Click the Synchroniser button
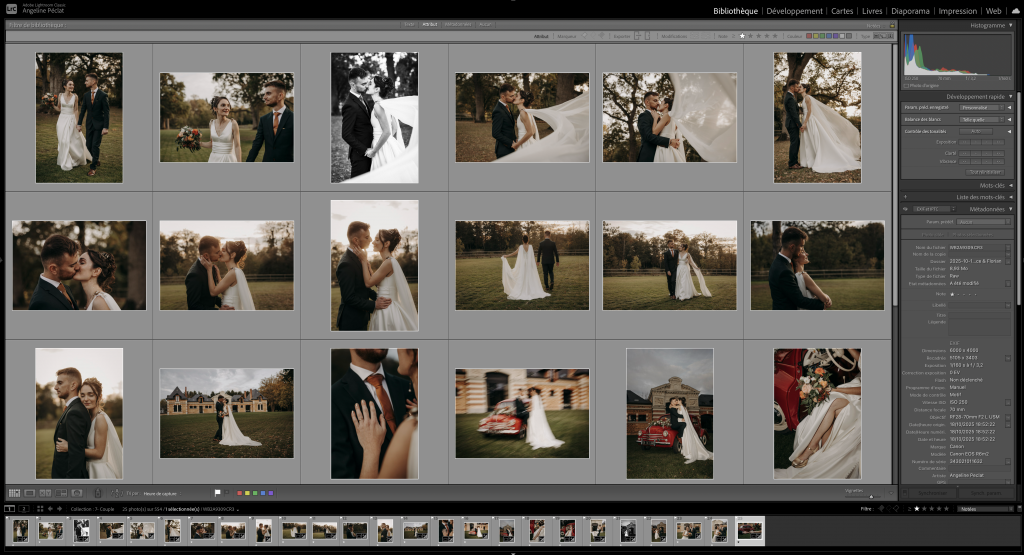Image resolution: width=1024 pixels, height=555 pixels. point(930,492)
